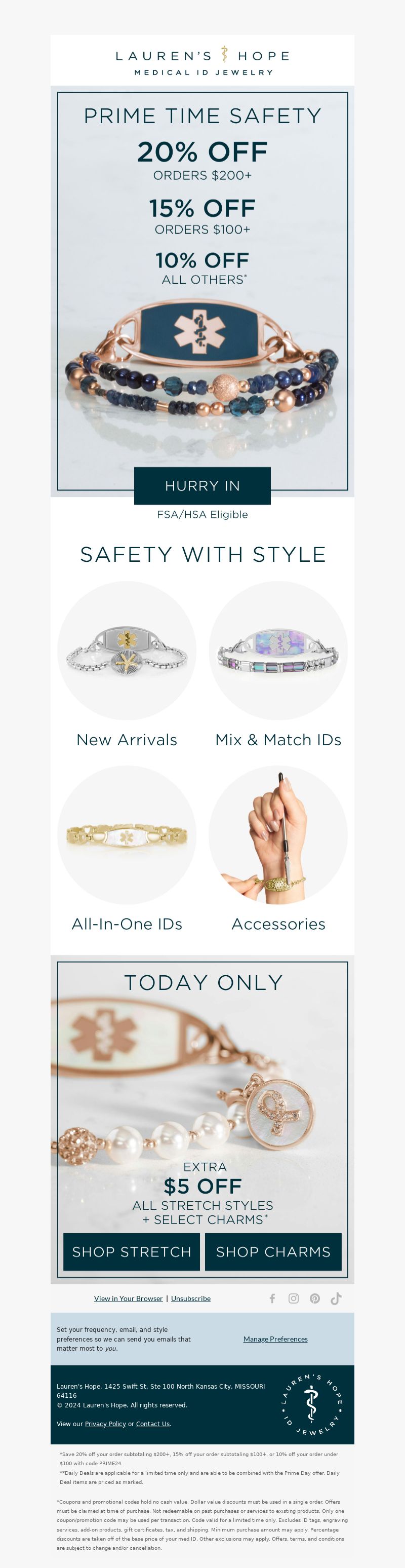Open the Instagram social icon
Image resolution: width=405 pixels, height=1568 pixels.
point(294,1298)
